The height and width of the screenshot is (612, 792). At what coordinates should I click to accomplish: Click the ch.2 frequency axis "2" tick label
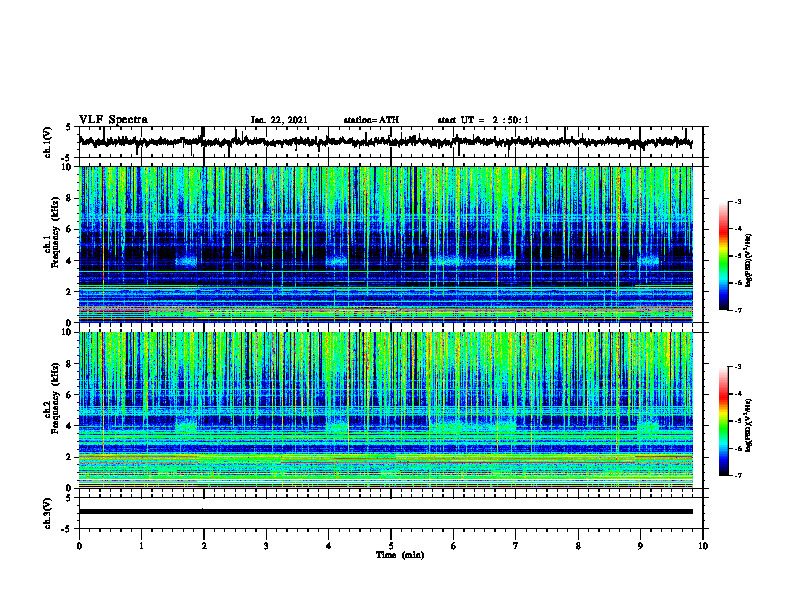pos(70,457)
